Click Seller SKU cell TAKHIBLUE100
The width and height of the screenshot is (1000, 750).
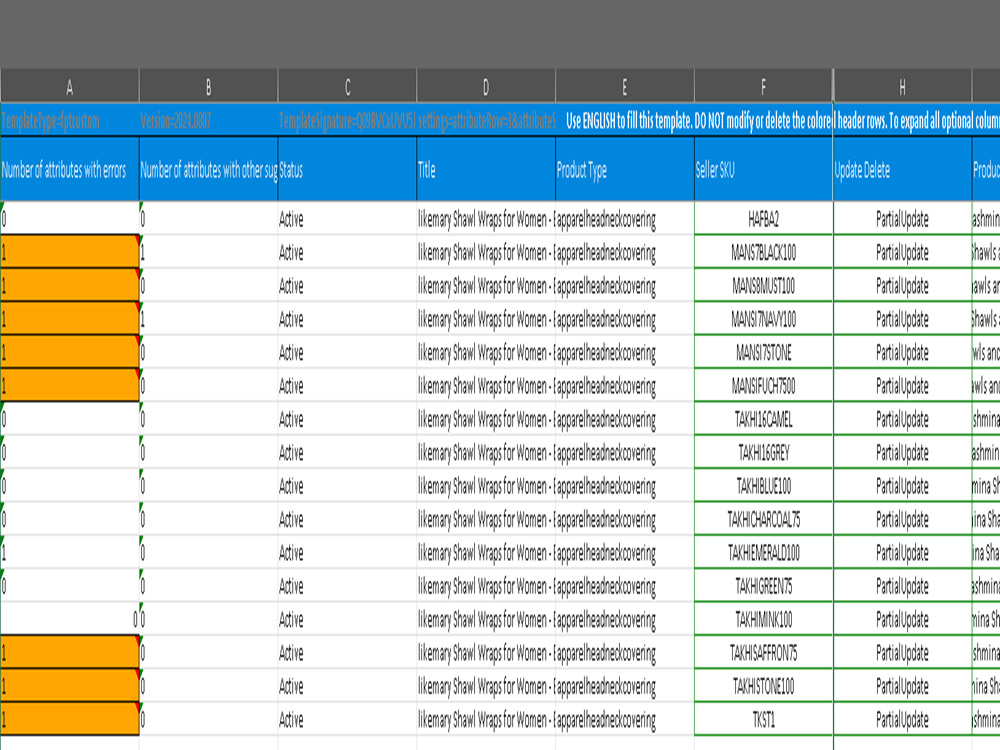(763, 485)
